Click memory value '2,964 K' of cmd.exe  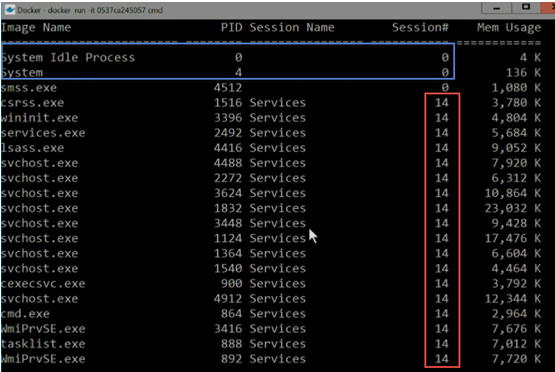tap(516, 314)
